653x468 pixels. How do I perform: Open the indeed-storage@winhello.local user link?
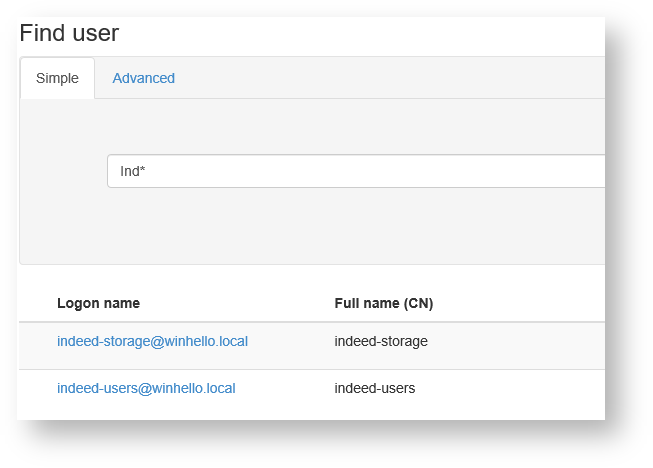(x=152, y=341)
